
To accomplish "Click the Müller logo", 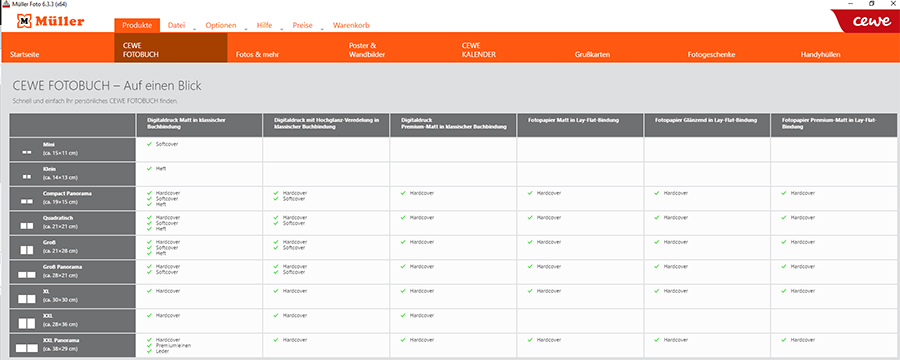I will point(51,21).
